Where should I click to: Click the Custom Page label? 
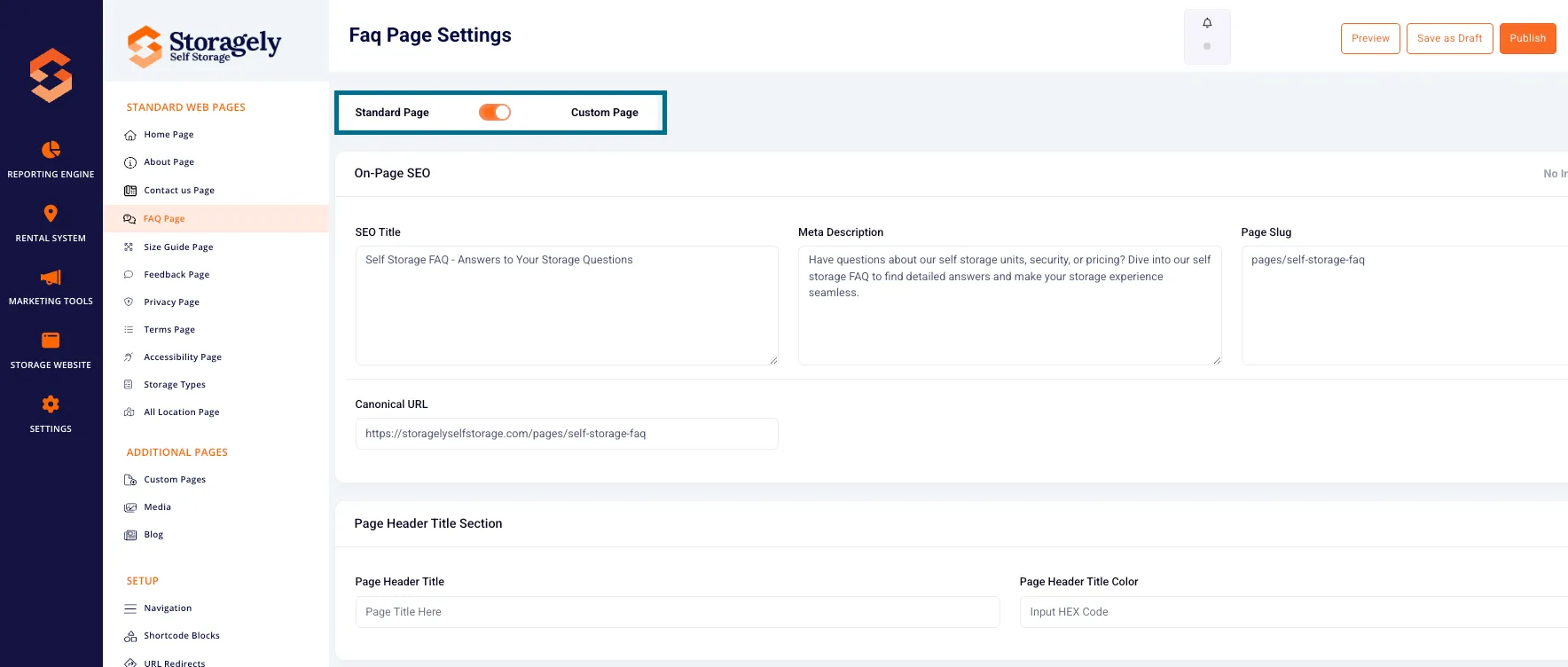coord(605,113)
